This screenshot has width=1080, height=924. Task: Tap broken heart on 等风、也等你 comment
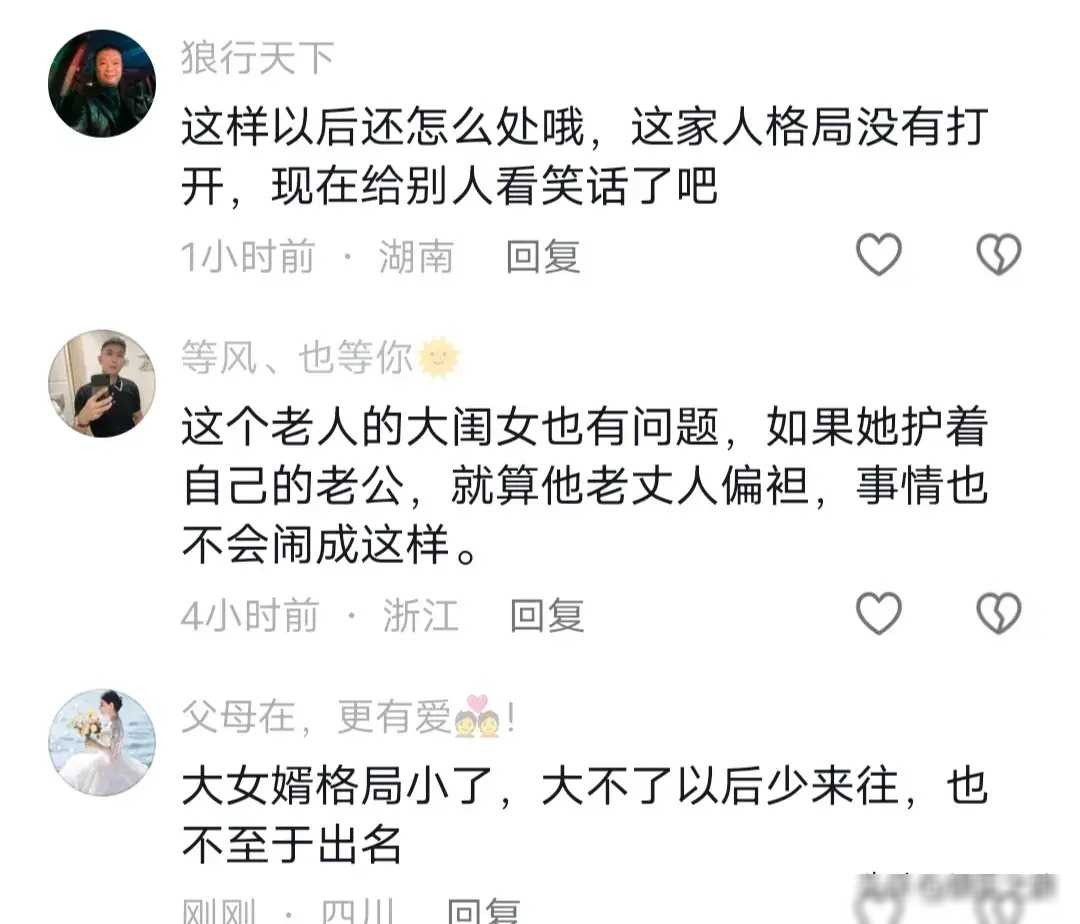pos(999,613)
